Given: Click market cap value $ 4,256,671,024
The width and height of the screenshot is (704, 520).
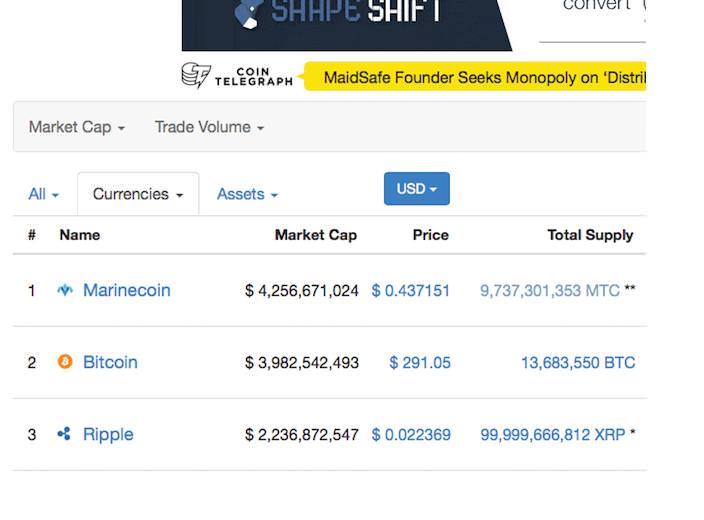Looking at the screenshot, I should point(302,291).
